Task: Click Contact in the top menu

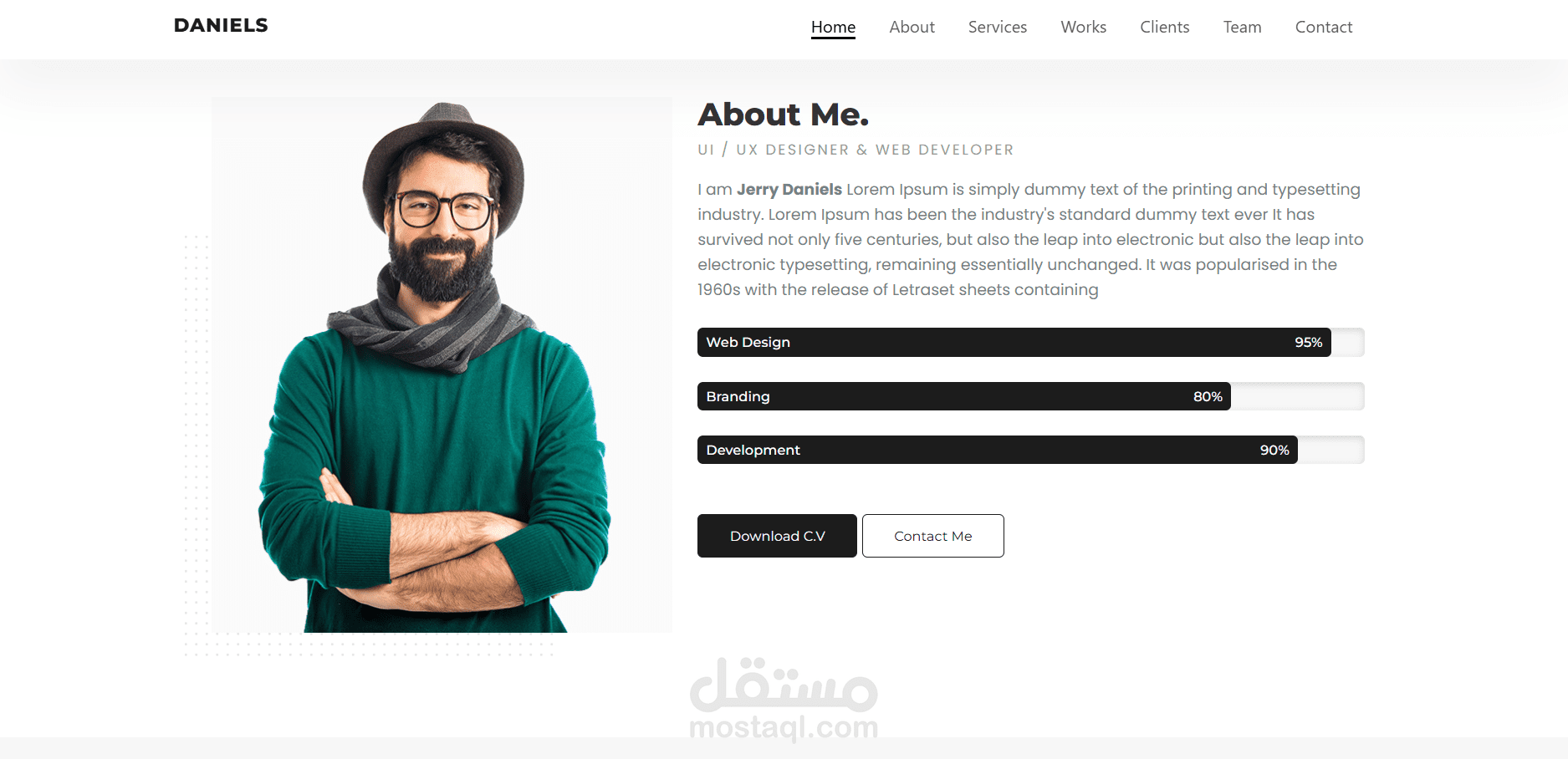Action: 1323,27
